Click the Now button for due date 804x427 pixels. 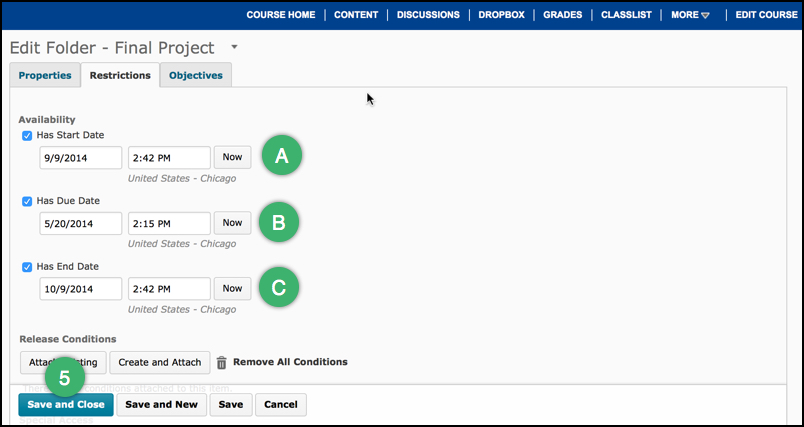pyautogui.click(x=232, y=223)
